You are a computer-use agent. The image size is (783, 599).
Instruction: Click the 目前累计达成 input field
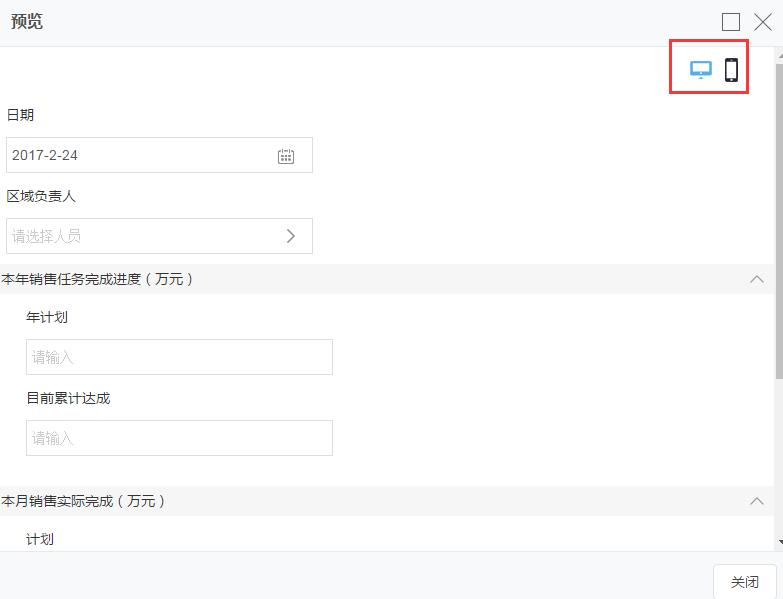pyautogui.click(x=179, y=438)
